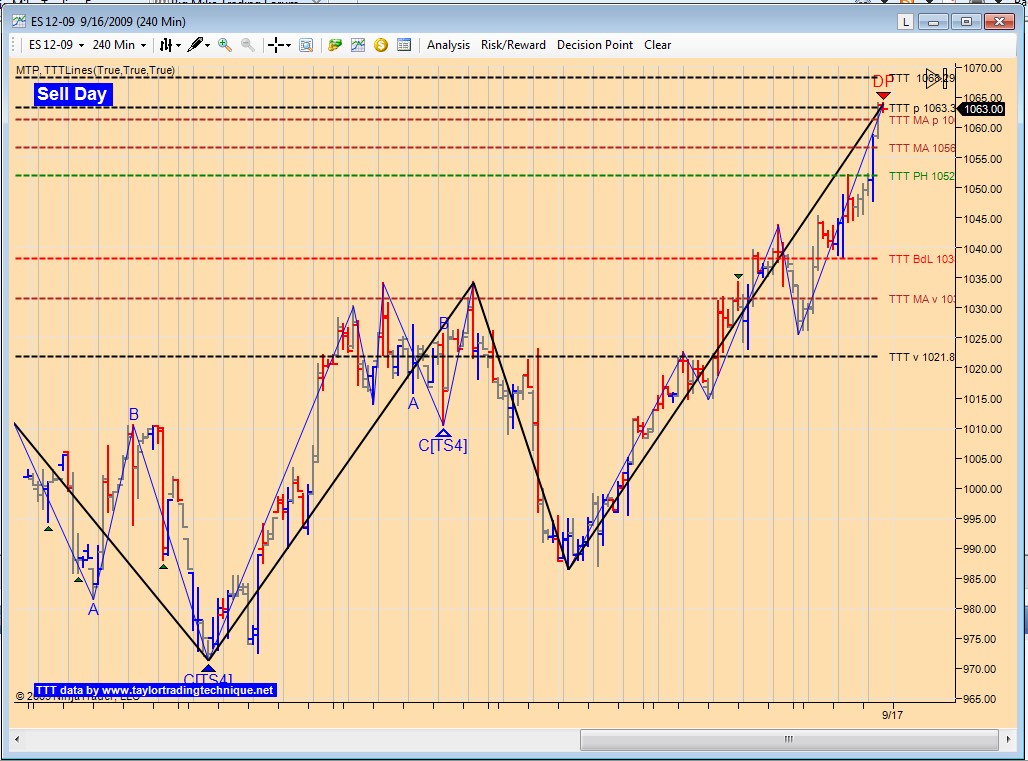Click the 1063.00 current price marker

pos(982,109)
